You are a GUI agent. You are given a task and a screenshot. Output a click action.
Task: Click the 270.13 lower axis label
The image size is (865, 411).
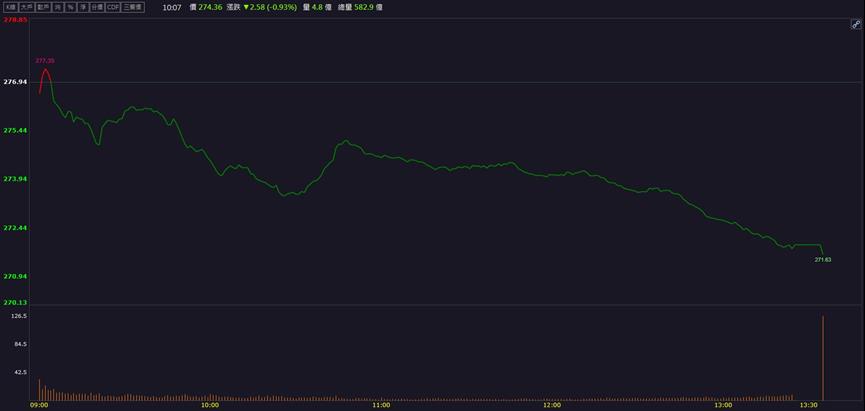[x=15, y=302]
